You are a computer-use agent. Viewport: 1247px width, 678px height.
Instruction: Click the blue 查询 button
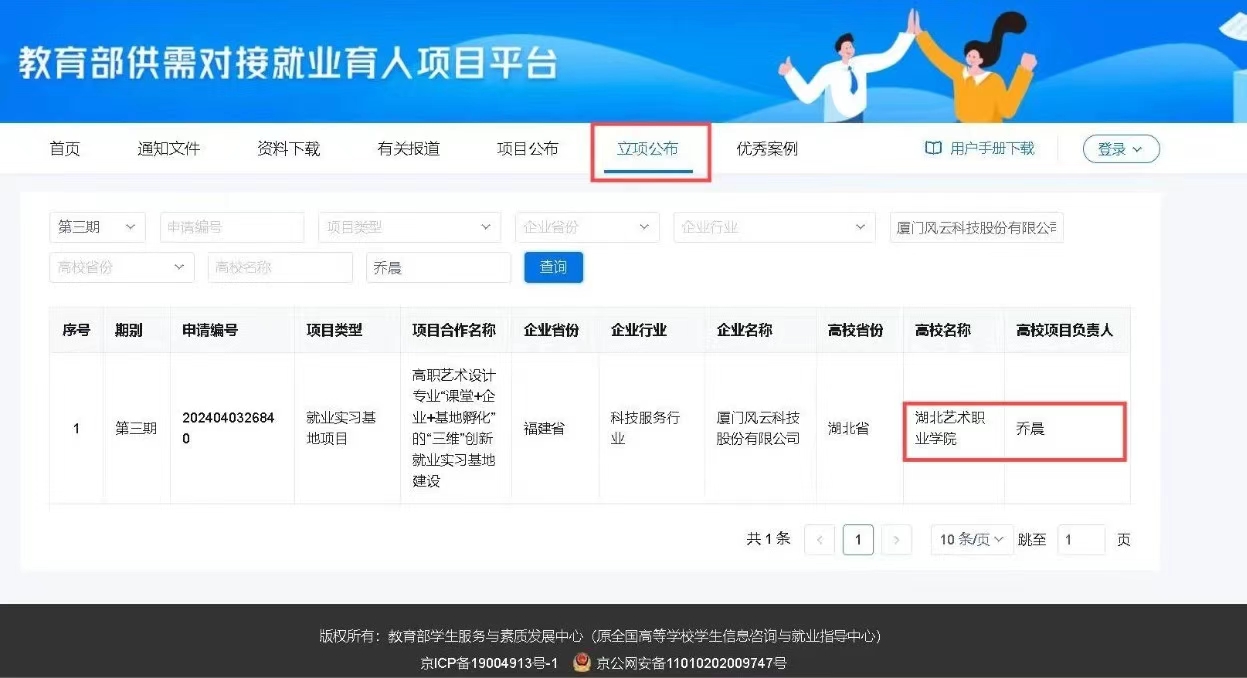pyautogui.click(x=553, y=268)
